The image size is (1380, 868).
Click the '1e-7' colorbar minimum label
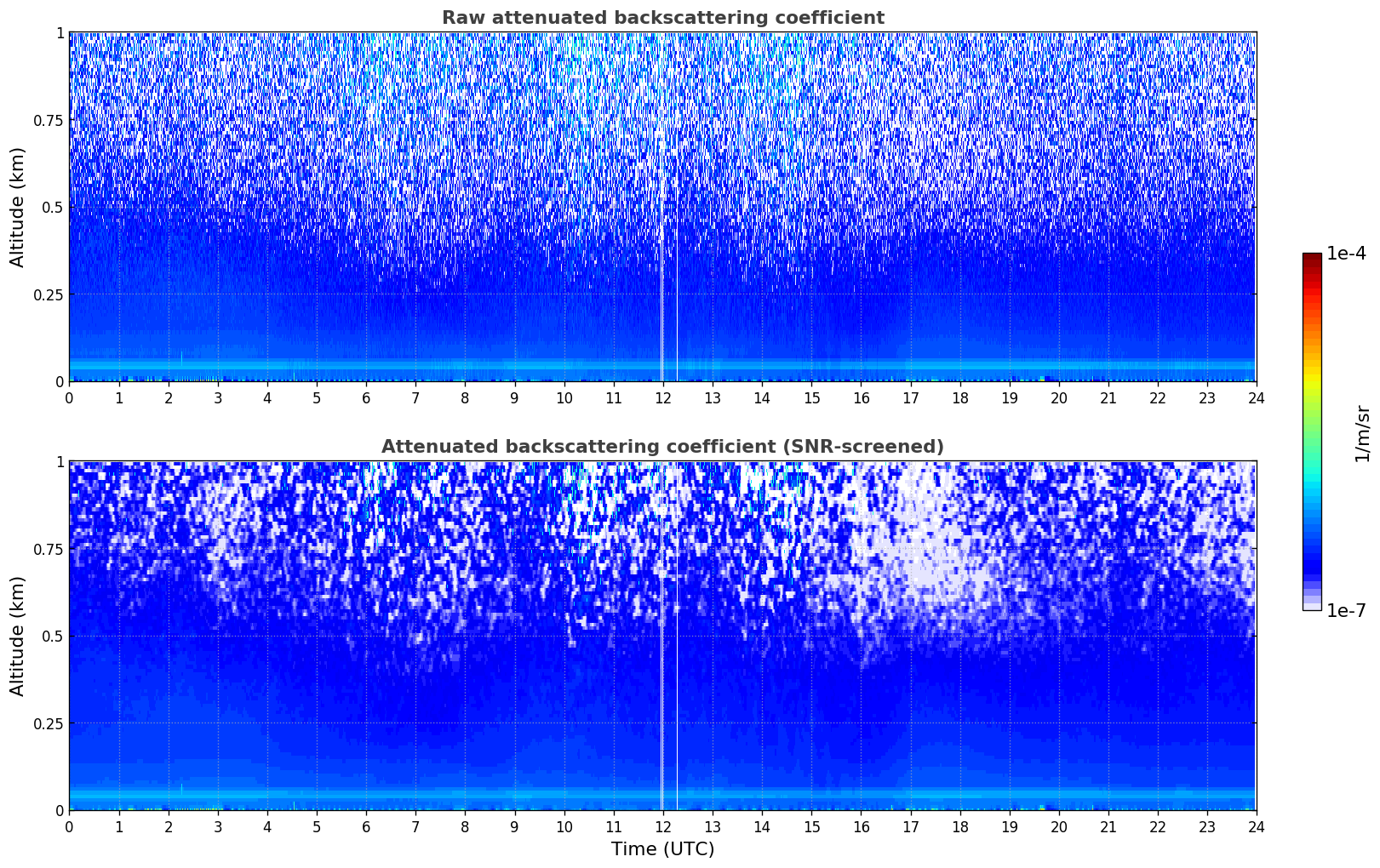click(1346, 611)
